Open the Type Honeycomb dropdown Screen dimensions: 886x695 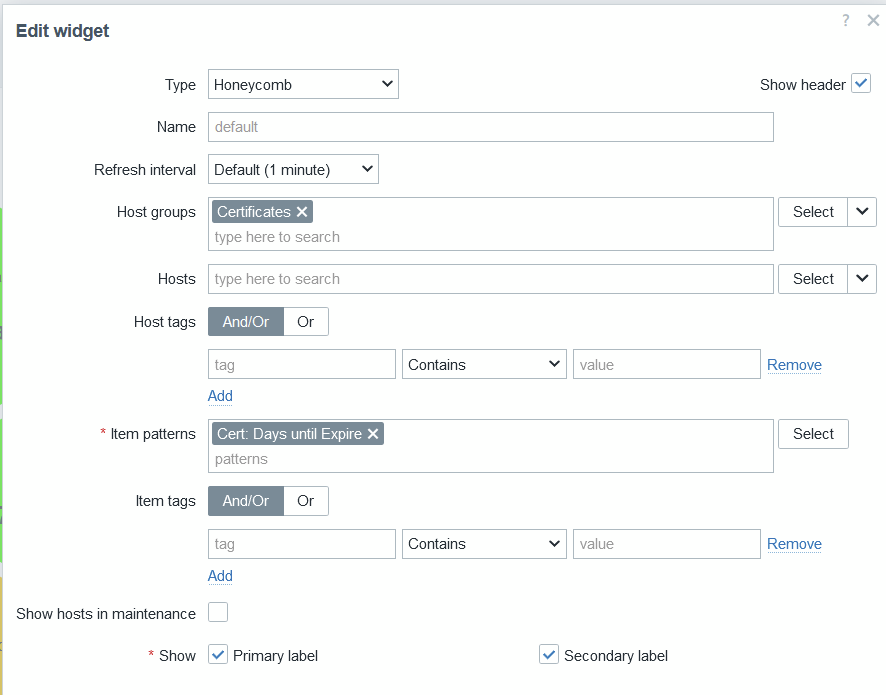coord(303,85)
